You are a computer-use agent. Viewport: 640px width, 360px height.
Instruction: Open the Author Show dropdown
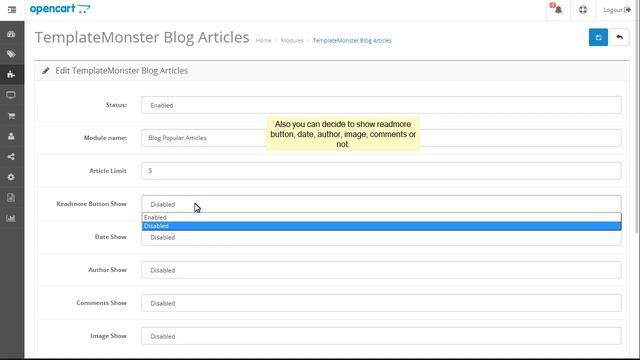(x=381, y=270)
